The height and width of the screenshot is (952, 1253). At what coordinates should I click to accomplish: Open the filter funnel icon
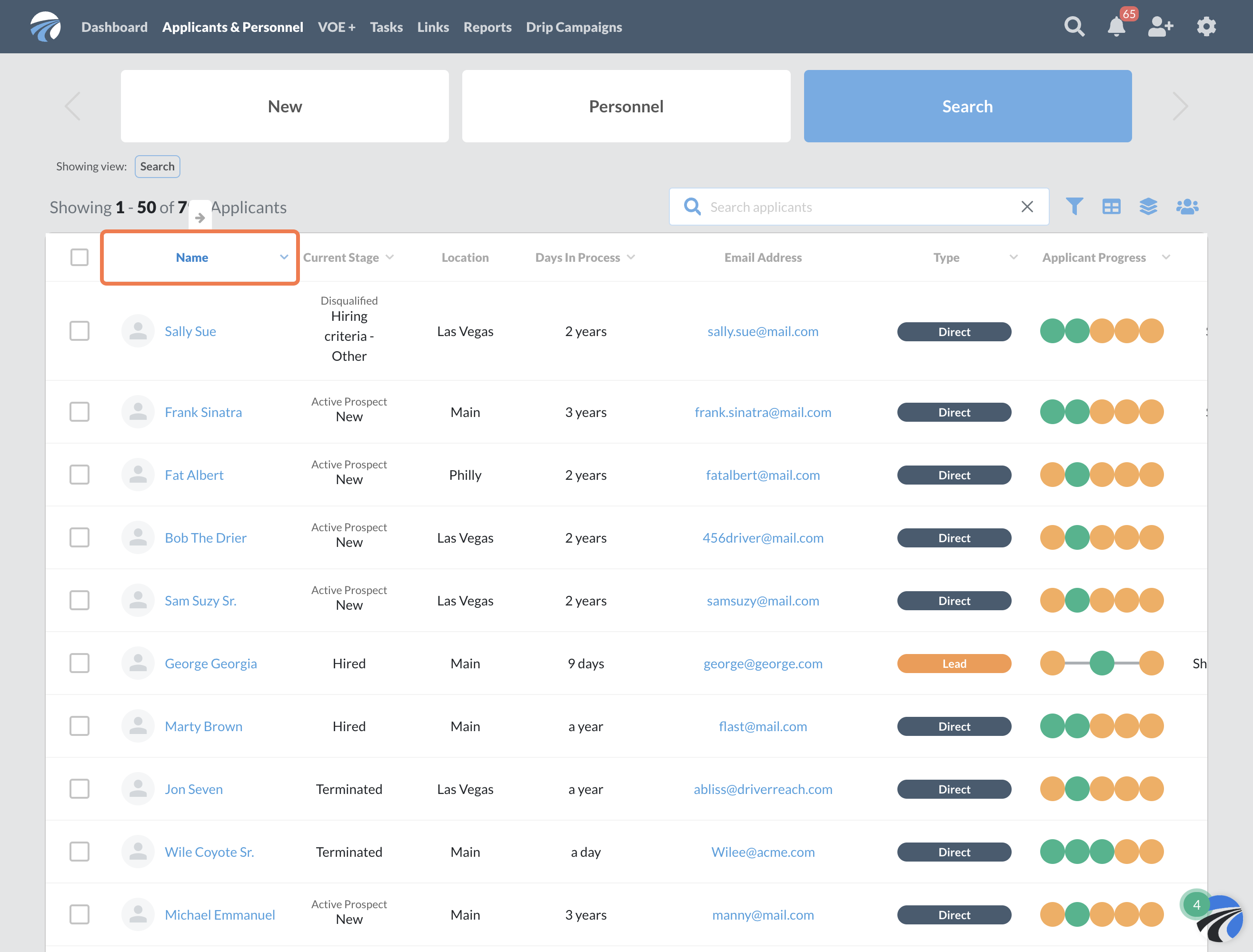tap(1074, 206)
